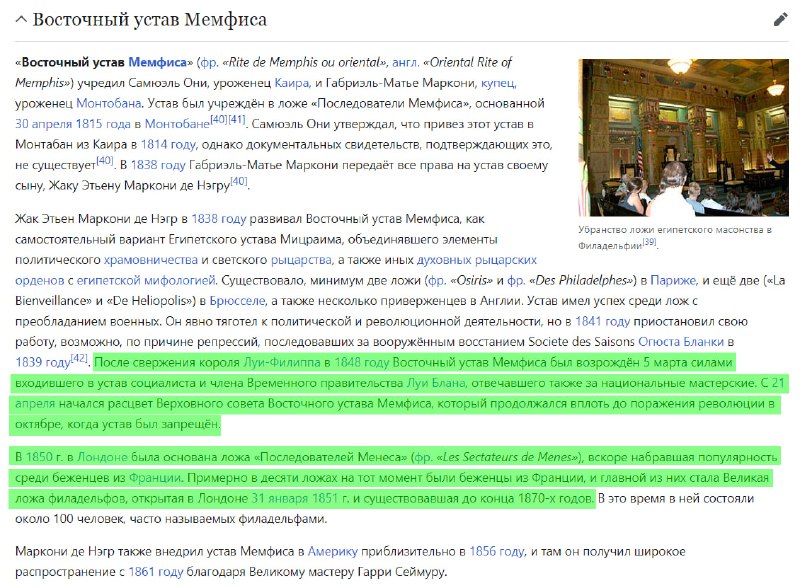Collapse the Восточный устав Мемфиса section
The height and width of the screenshot is (588, 800).
click(21, 20)
